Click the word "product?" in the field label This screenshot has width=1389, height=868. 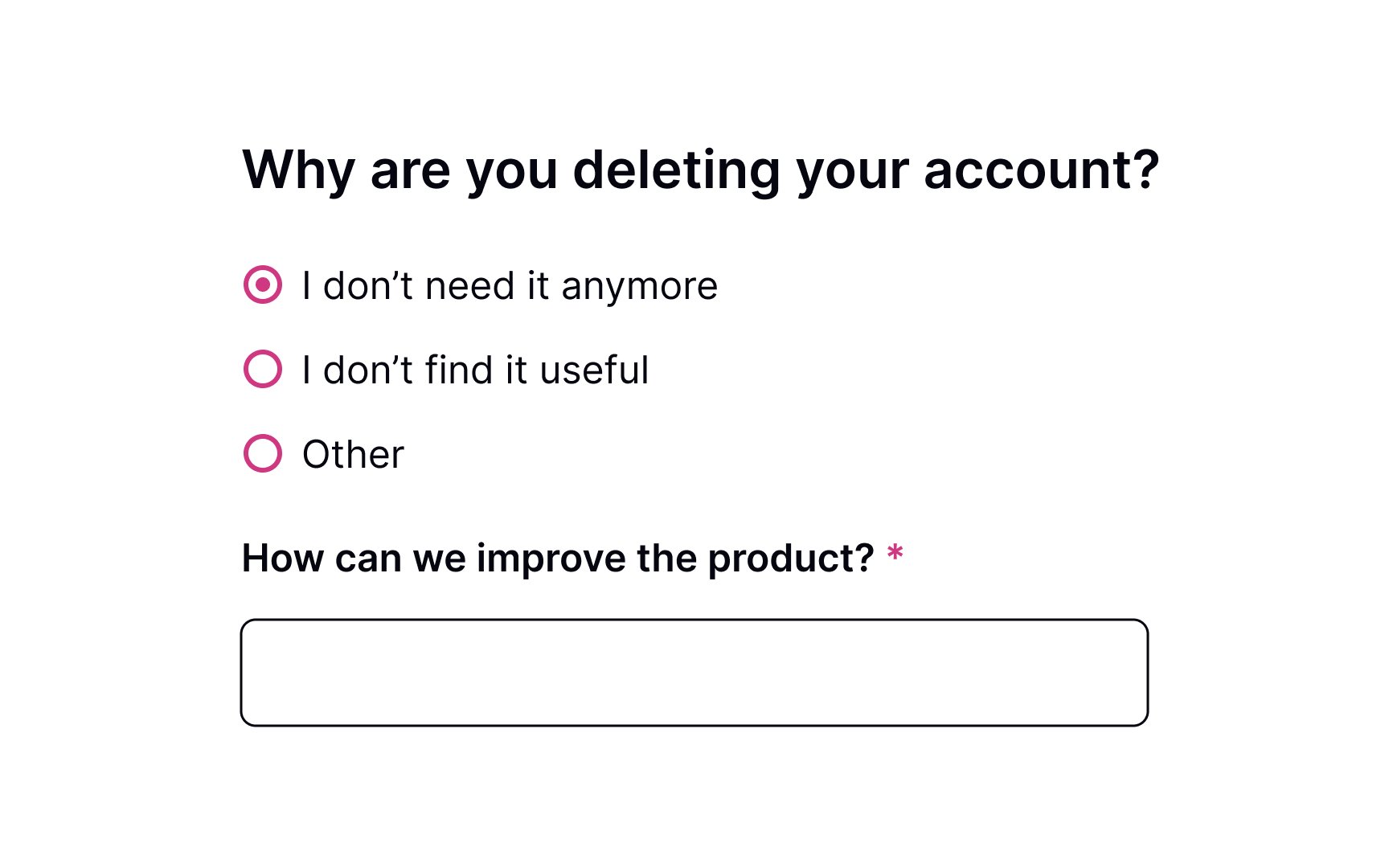[791, 559]
